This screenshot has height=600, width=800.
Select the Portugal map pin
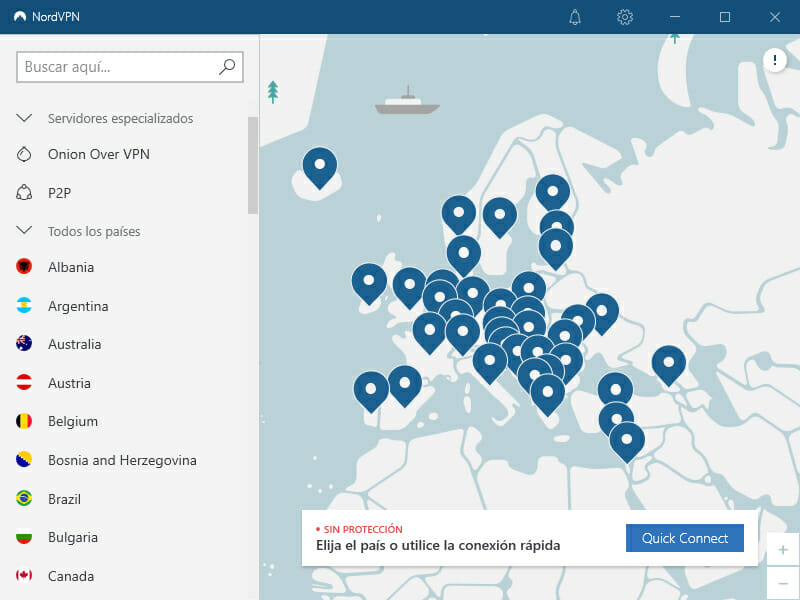[371, 392]
